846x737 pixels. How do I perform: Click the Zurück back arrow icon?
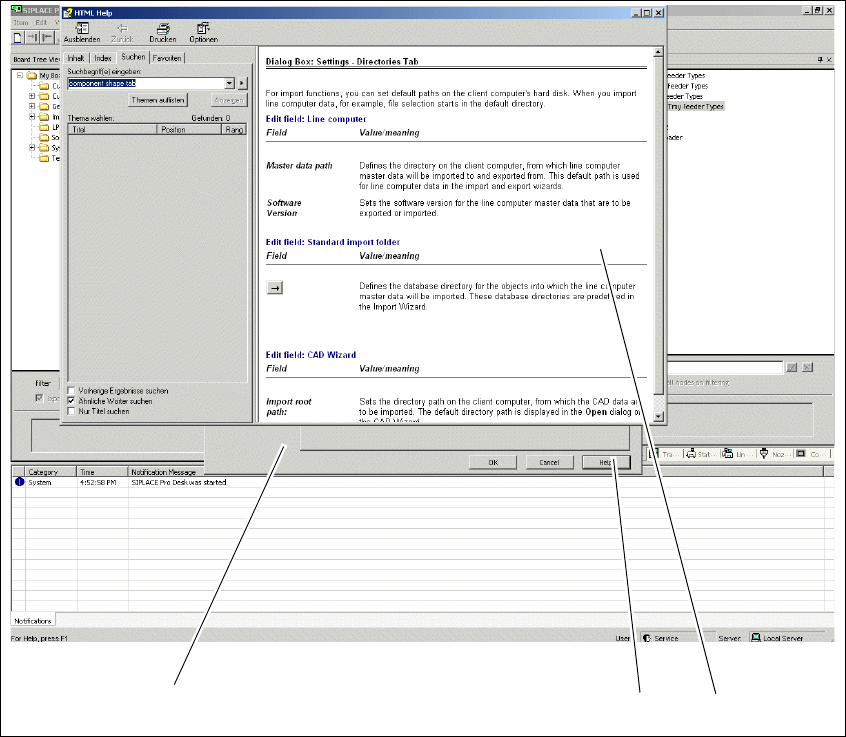122,29
